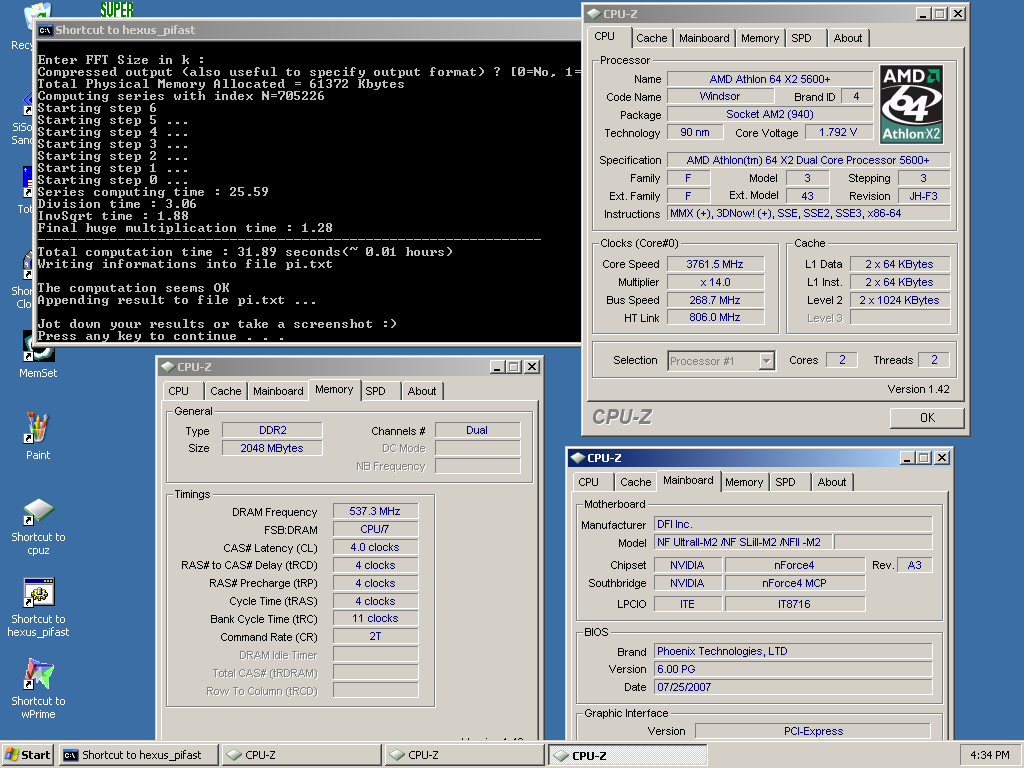Click the Package Socket AM2 (940) field

pyautogui.click(x=770, y=114)
